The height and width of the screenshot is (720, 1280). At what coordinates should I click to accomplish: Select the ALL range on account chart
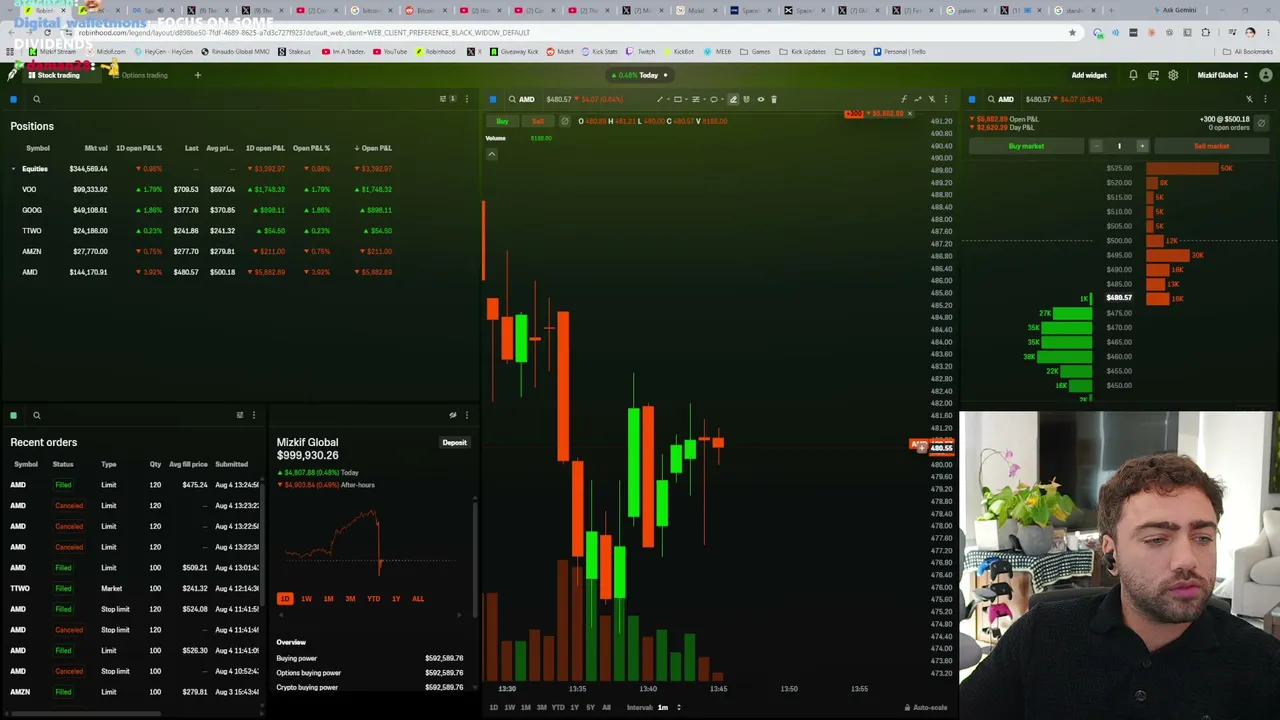pyautogui.click(x=418, y=599)
